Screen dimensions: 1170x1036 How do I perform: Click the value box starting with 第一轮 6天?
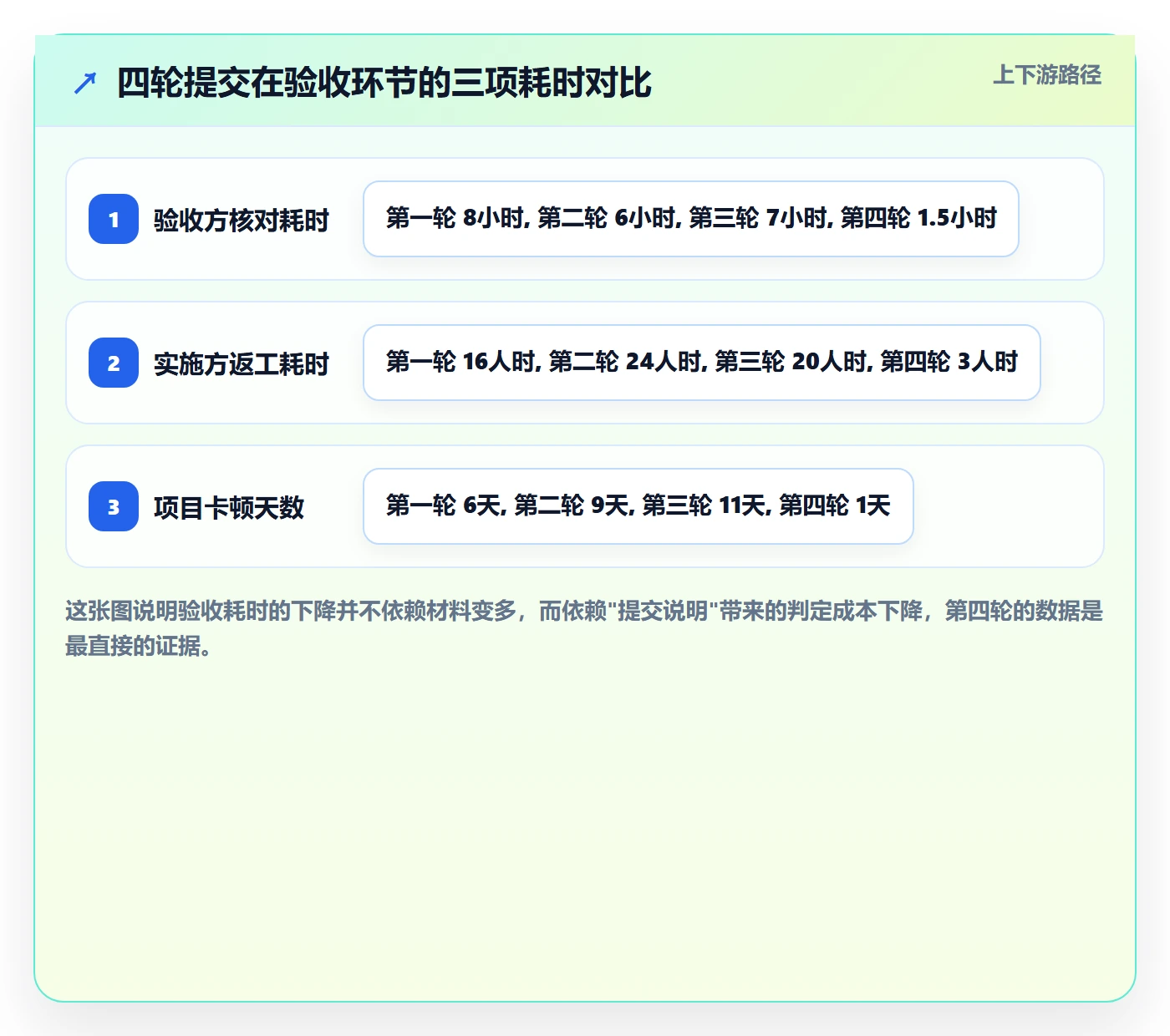(x=638, y=506)
